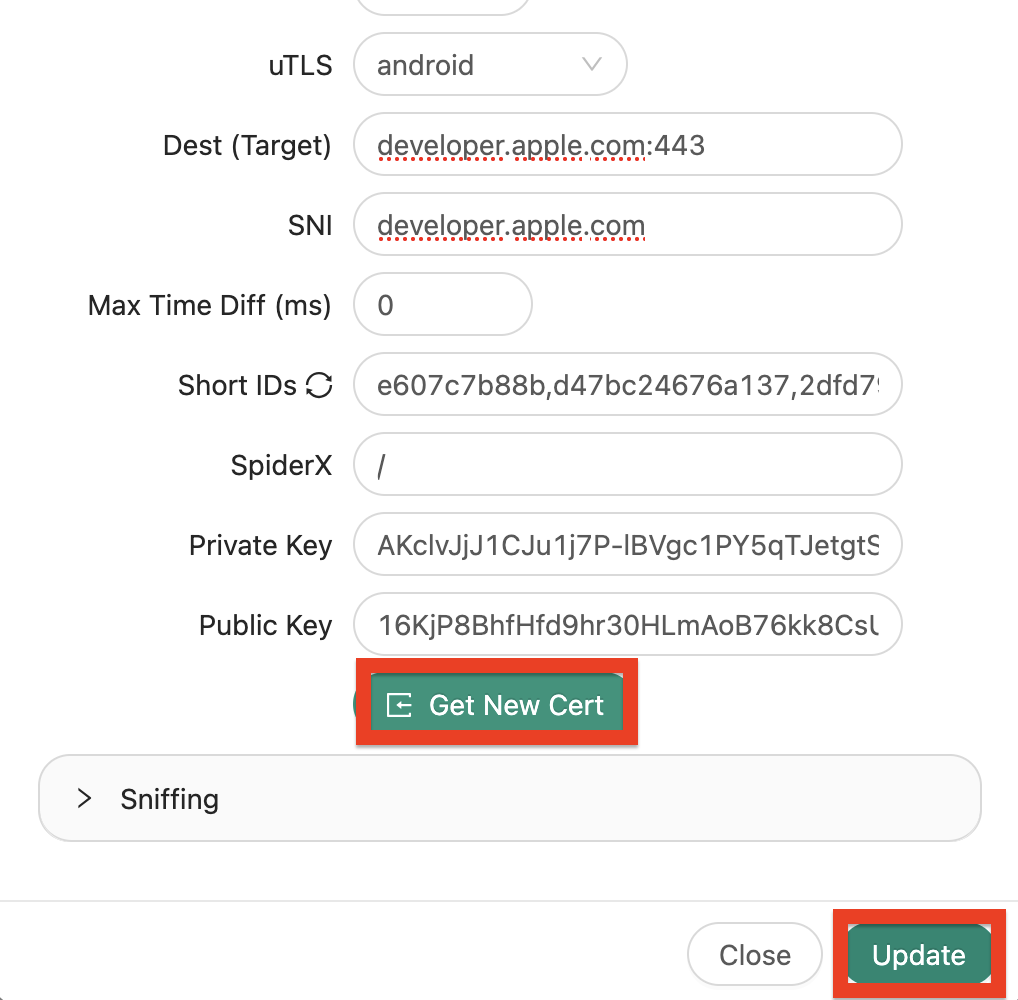Select the SNI input field
The image size is (1018, 1000).
tap(627, 224)
